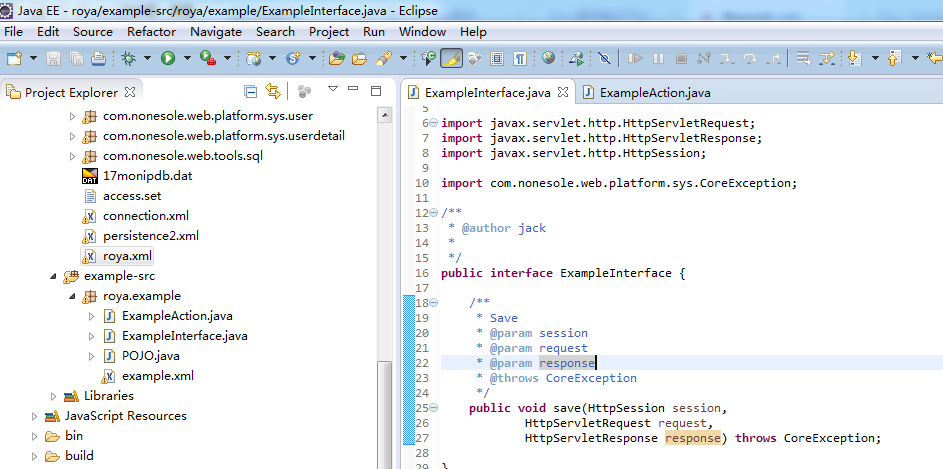Open dropdown next to New wizard icon
This screenshot has width=943, height=469.
(33, 58)
